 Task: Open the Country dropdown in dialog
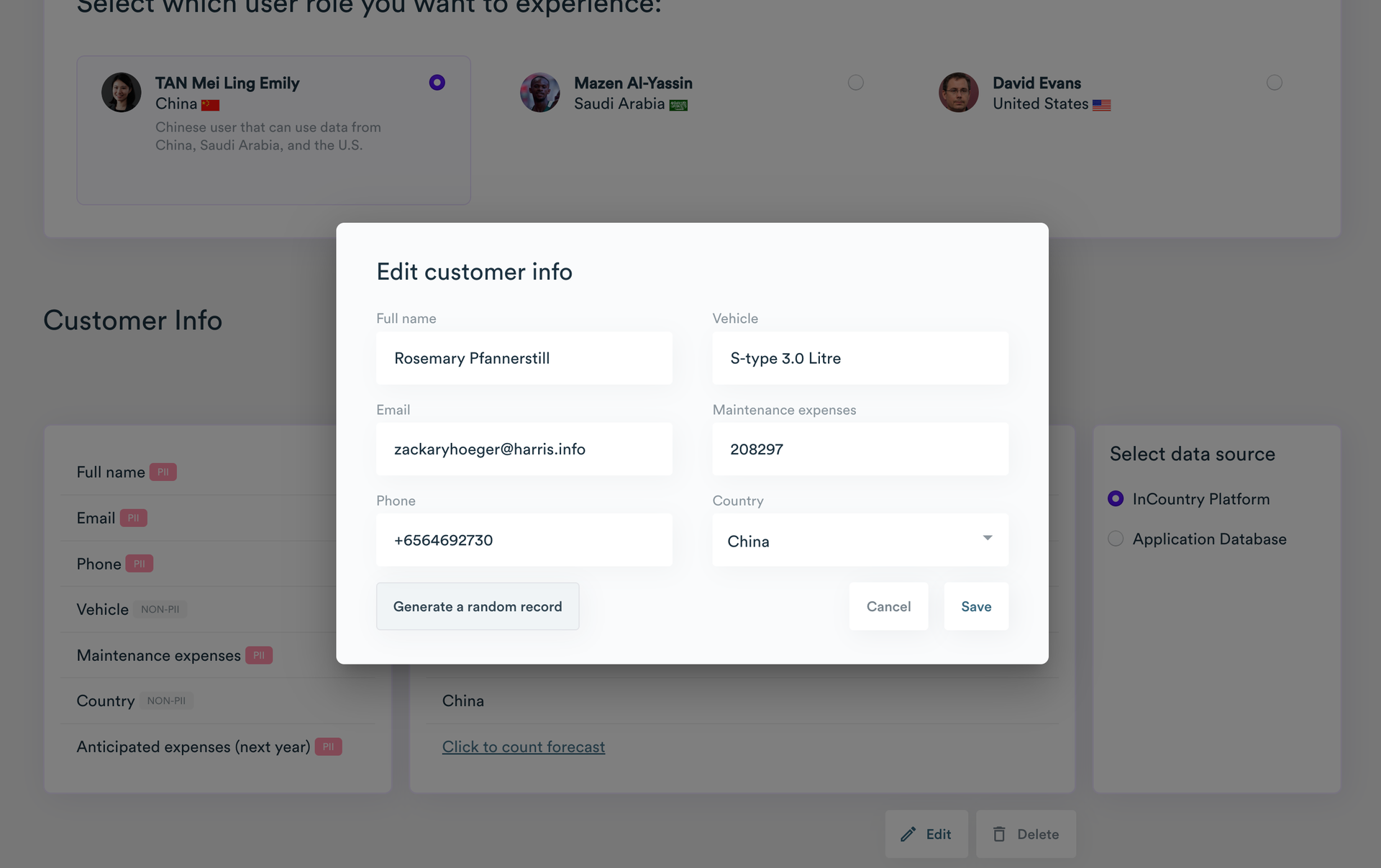point(860,540)
